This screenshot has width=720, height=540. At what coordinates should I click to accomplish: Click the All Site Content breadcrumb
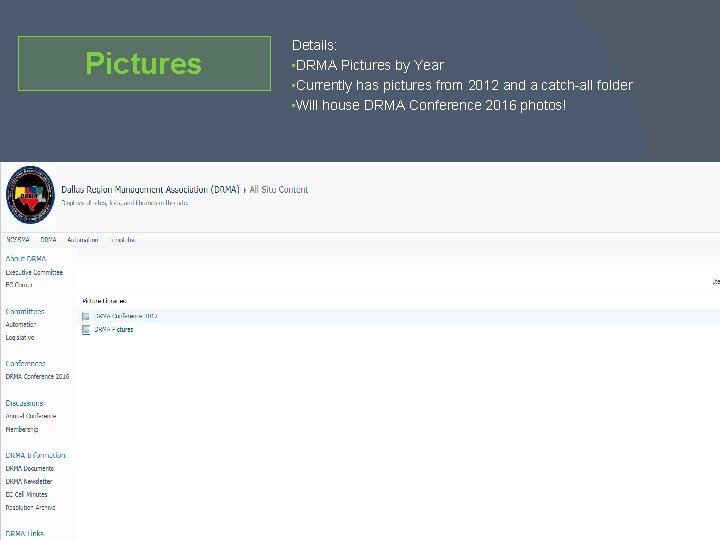[279, 189]
